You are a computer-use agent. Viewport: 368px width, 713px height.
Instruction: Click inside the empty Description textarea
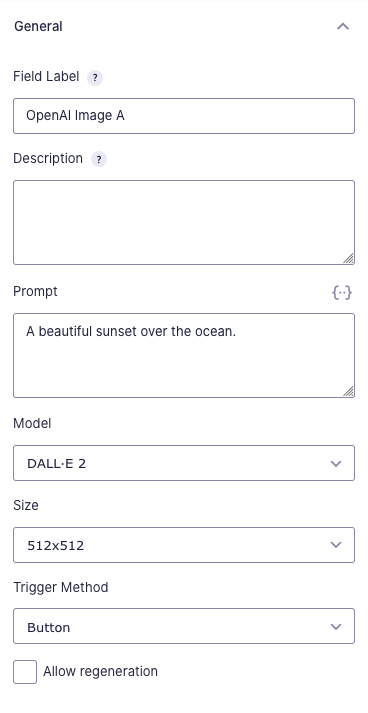184,222
